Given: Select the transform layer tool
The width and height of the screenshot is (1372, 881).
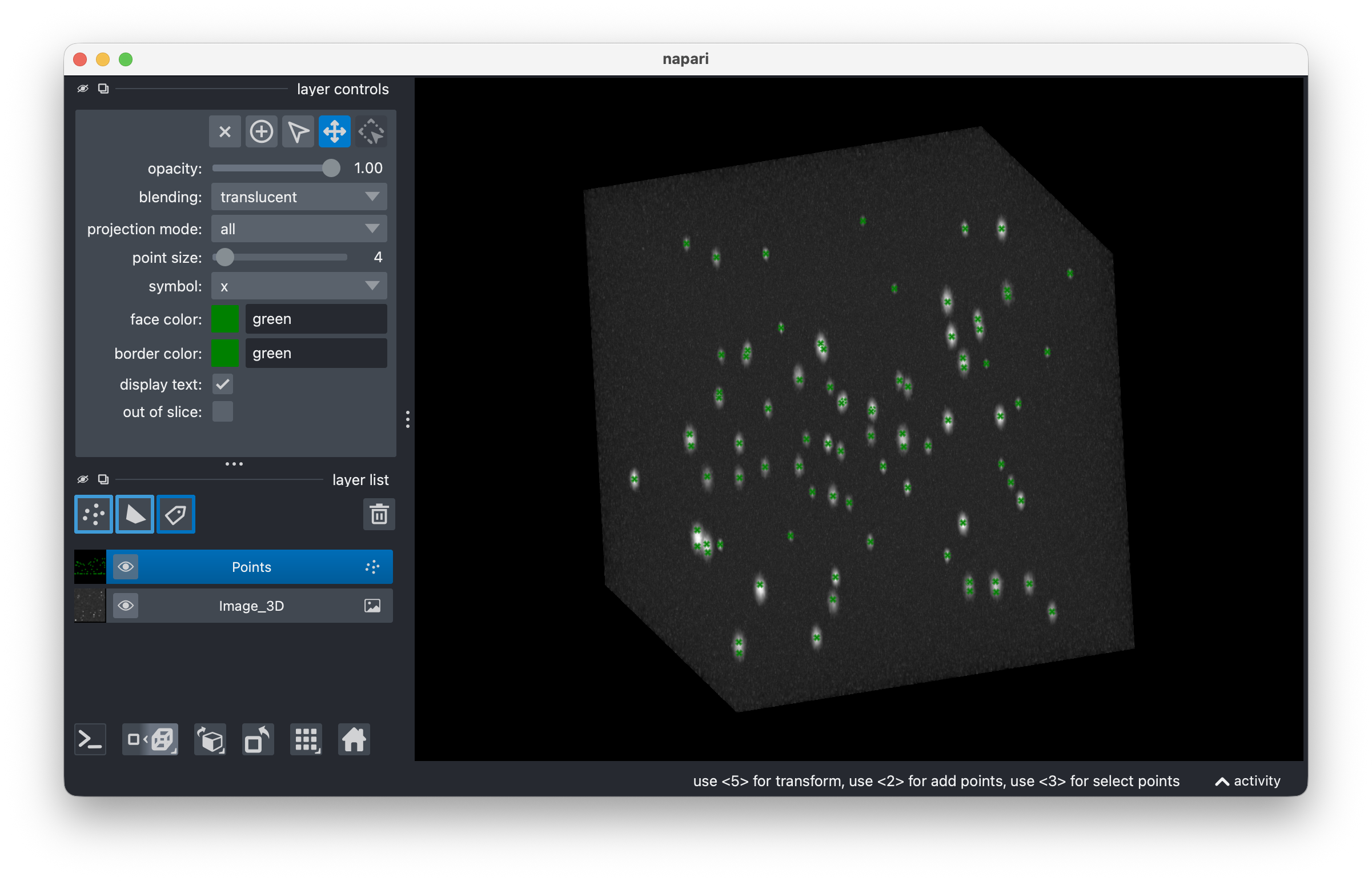Looking at the screenshot, I should tap(371, 131).
